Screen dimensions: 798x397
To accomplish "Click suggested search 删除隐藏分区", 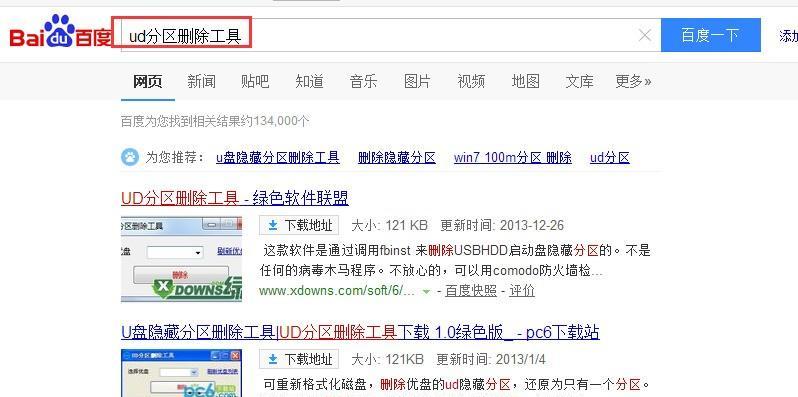I will pos(397,157).
